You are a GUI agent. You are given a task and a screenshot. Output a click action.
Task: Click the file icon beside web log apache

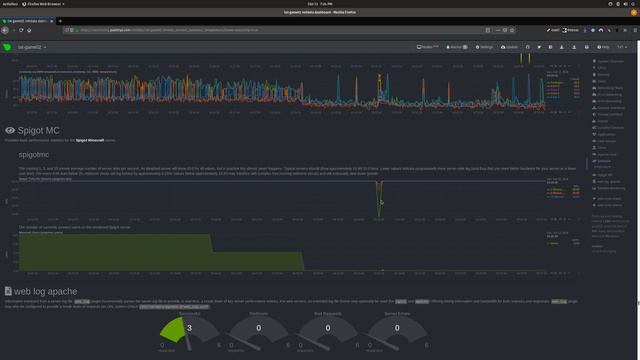click(x=8, y=291)
